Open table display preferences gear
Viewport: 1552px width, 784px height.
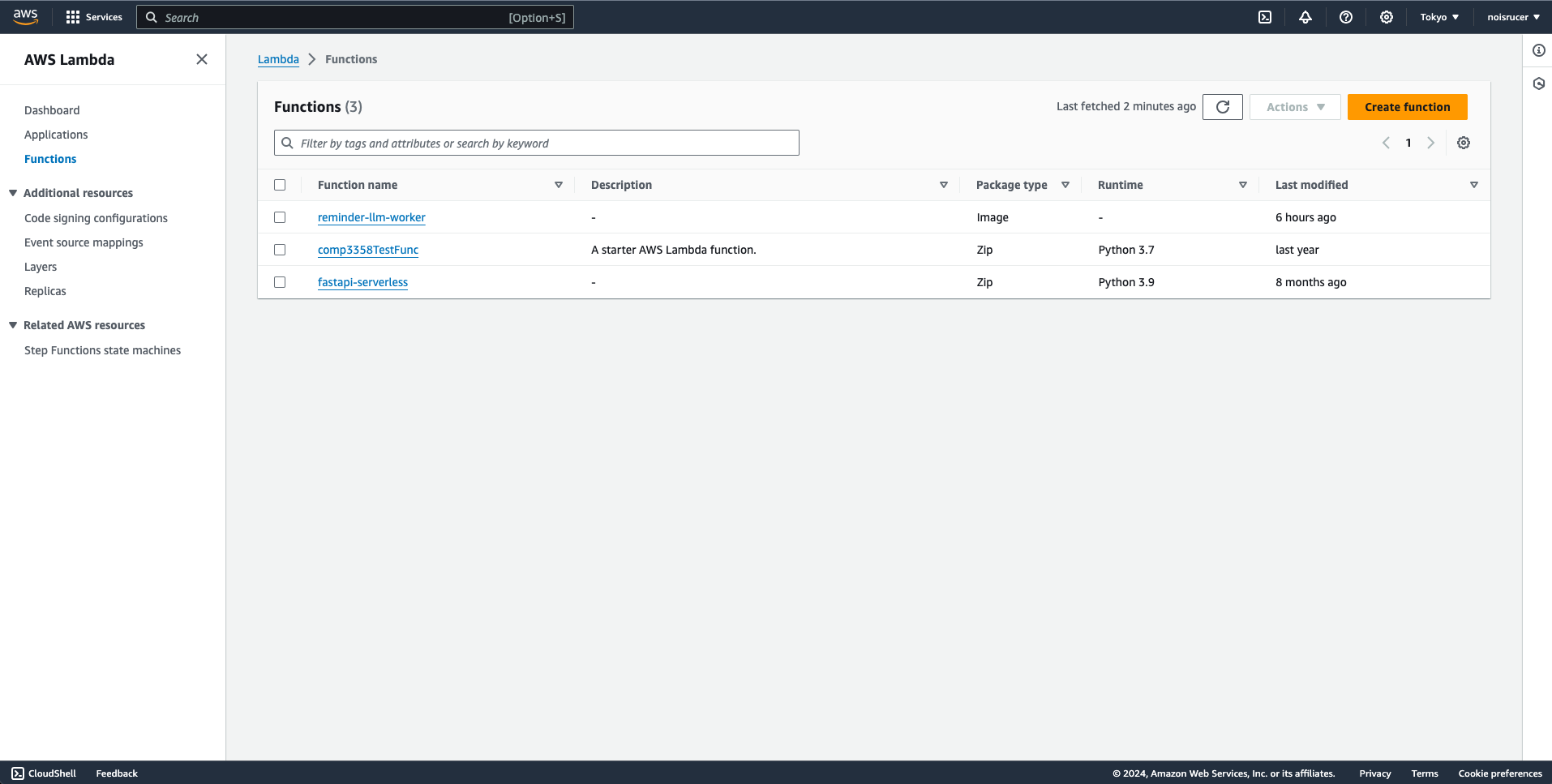point(1464,142)
